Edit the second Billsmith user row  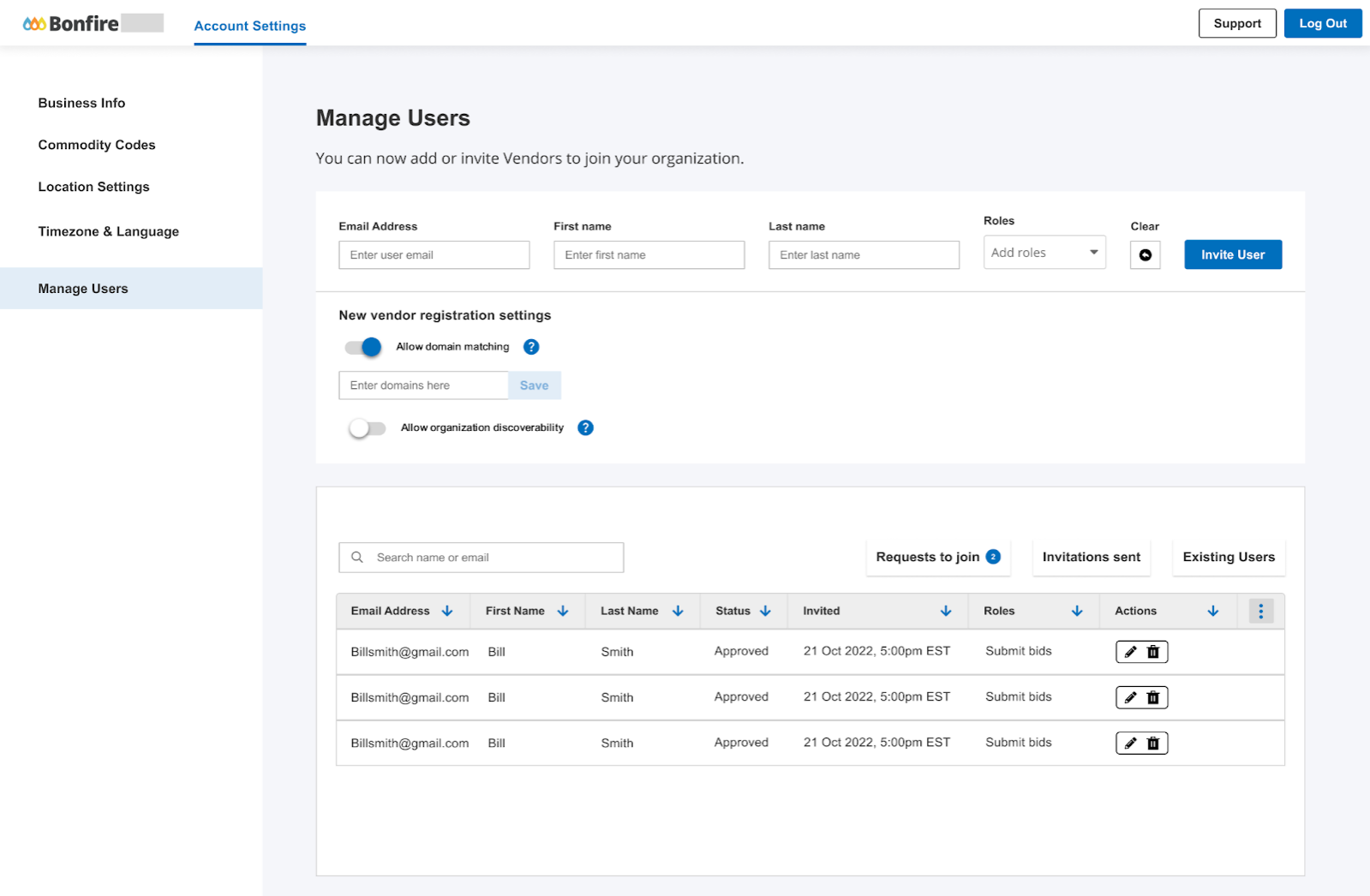1130,697
